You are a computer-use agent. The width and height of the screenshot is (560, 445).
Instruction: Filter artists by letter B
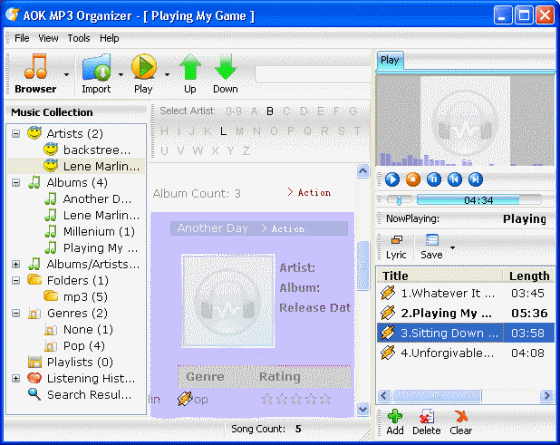[x=270, y=111]
